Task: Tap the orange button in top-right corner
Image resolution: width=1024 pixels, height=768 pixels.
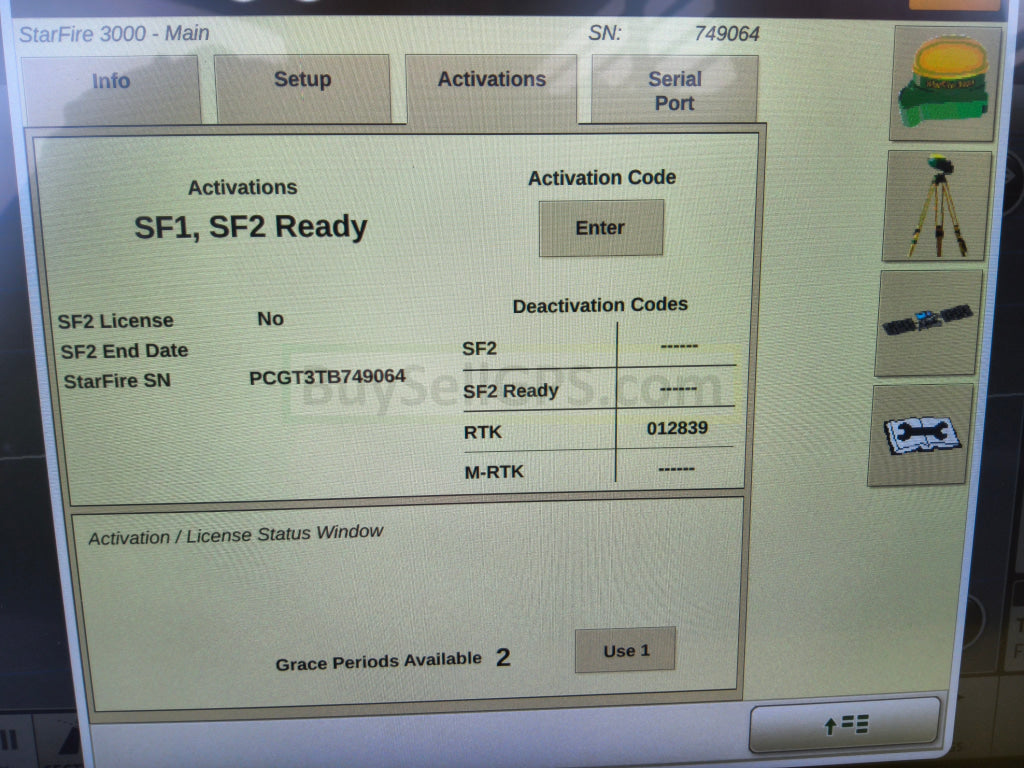Action: (953, 4)
